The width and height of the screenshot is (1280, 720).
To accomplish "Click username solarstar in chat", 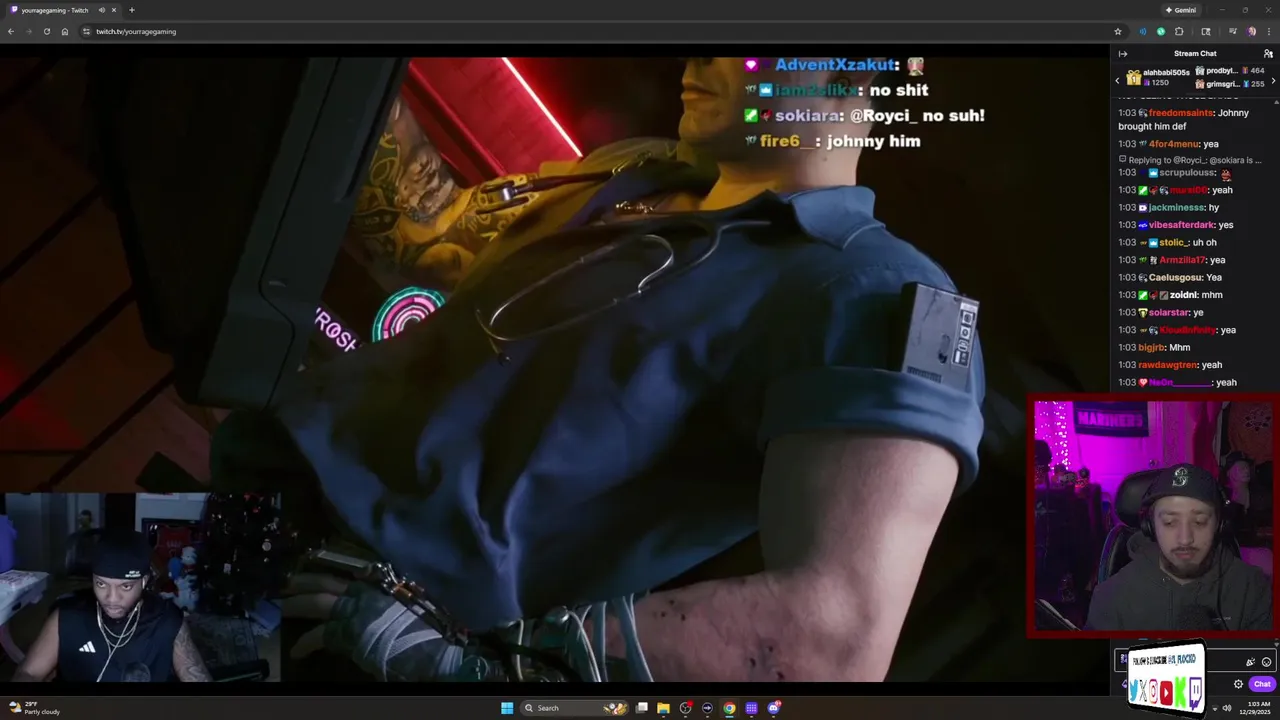I will (1169, 312).
